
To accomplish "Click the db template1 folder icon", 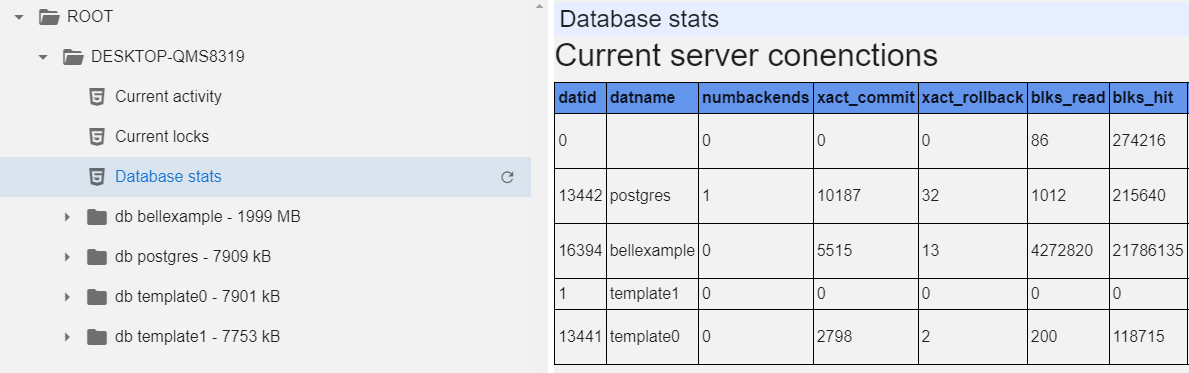I will [x=97, y=337].
